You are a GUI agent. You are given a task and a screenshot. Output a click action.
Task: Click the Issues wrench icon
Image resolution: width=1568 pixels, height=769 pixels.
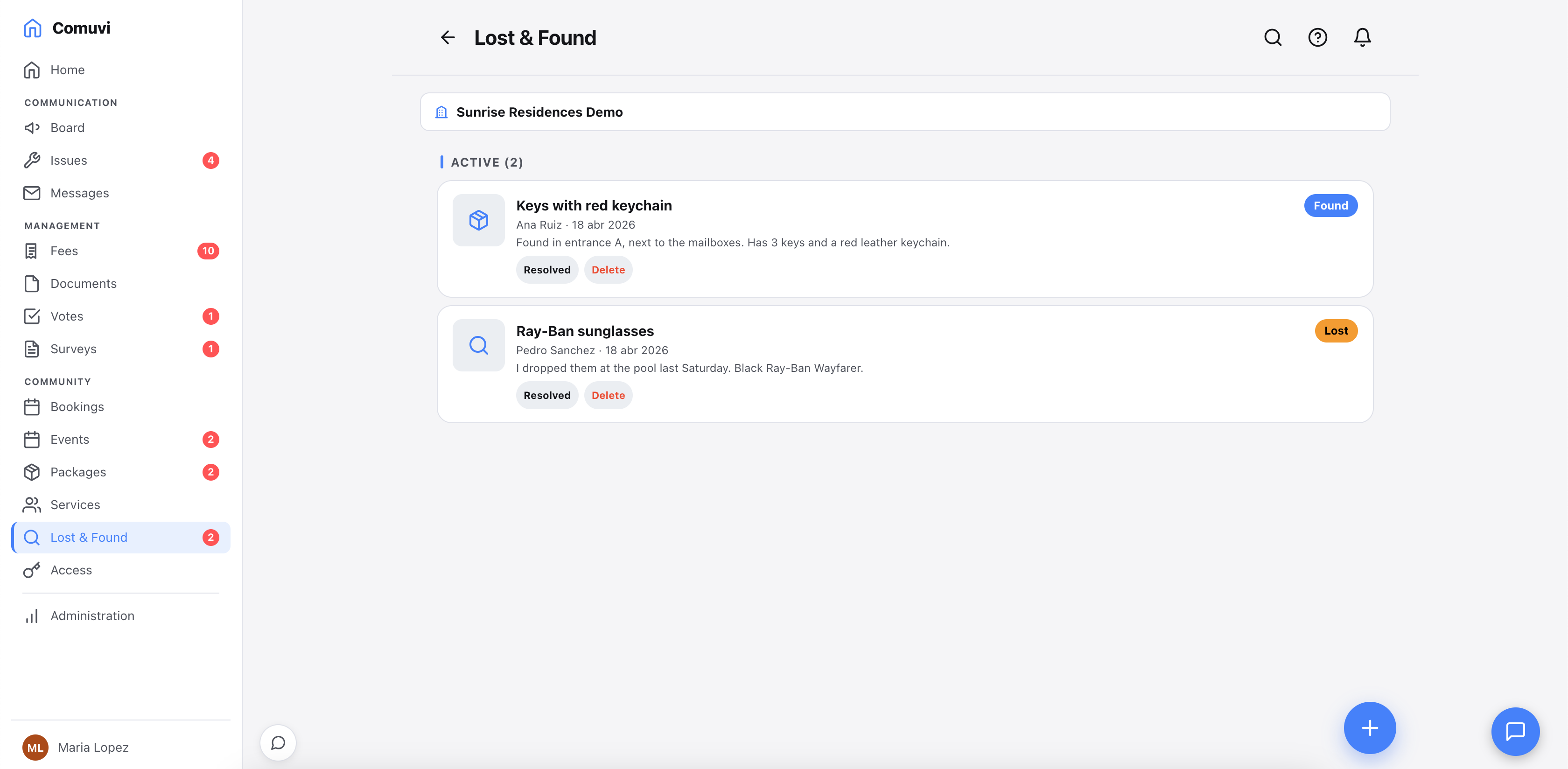click(x=32, y=160)
